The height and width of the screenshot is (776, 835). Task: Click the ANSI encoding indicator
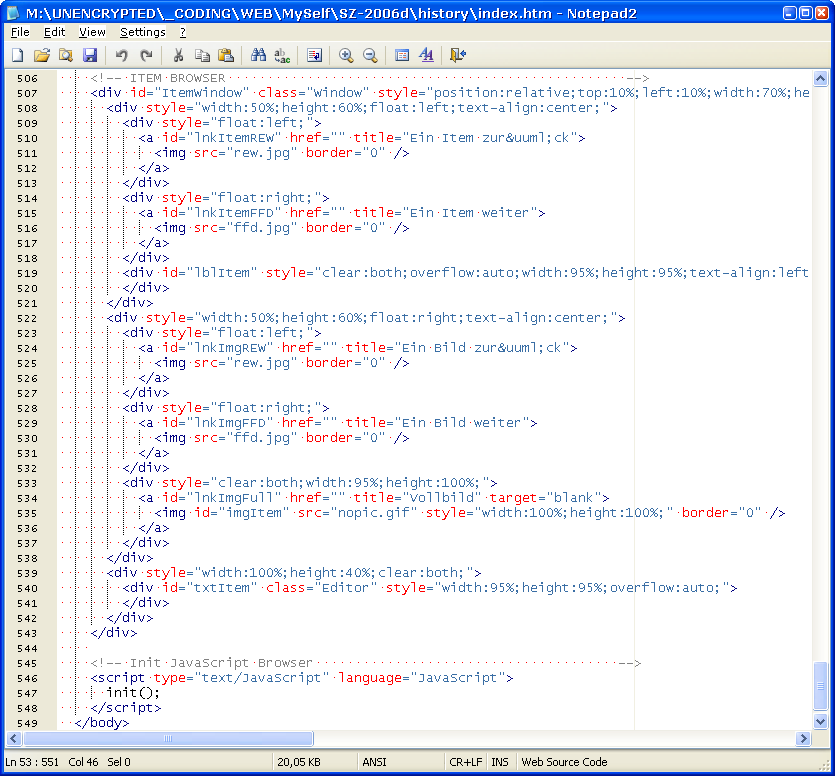click(374, 762)
